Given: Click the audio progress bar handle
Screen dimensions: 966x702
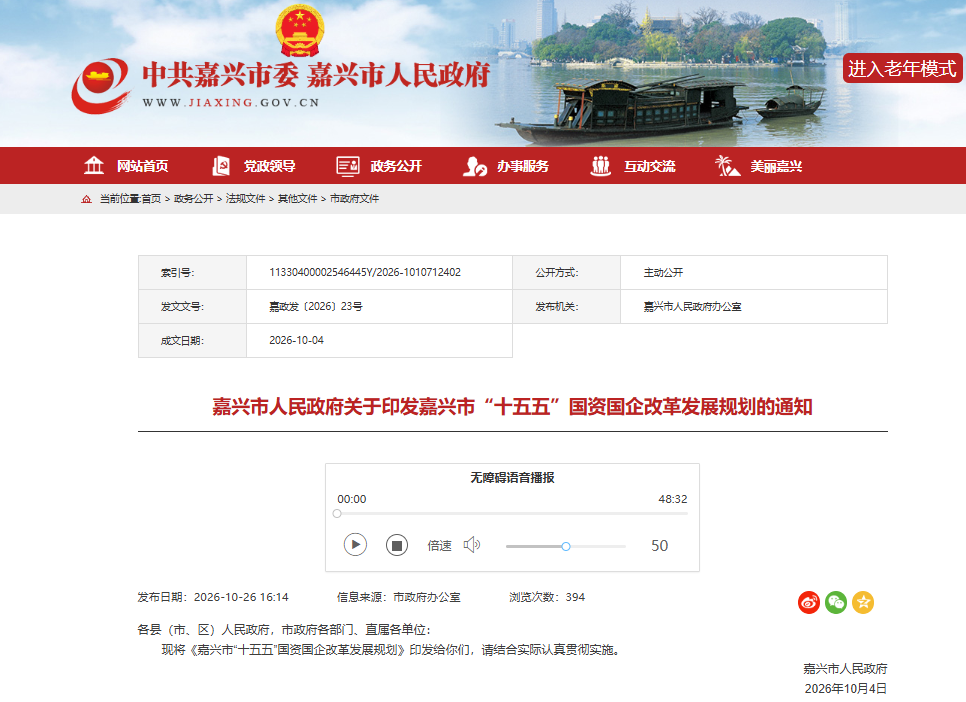Looking at the screenshot, I should 337,513.
